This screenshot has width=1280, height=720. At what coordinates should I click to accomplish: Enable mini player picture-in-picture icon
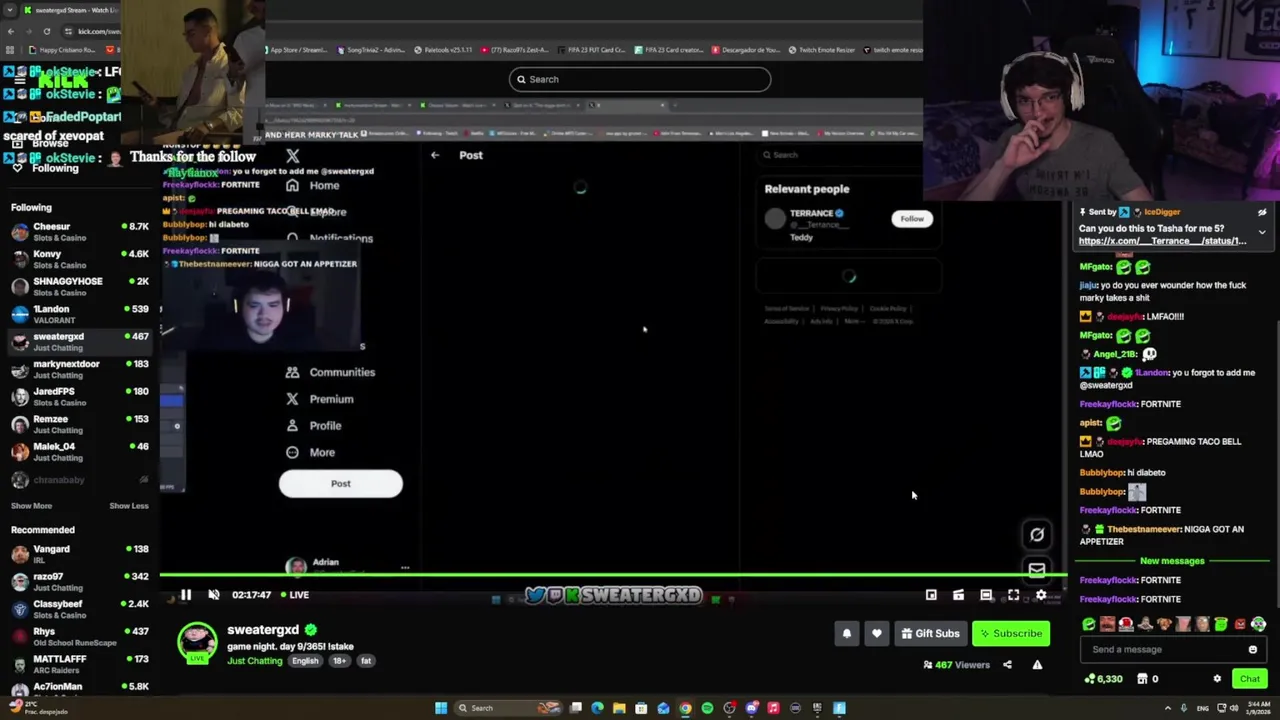tap(931, 595)
